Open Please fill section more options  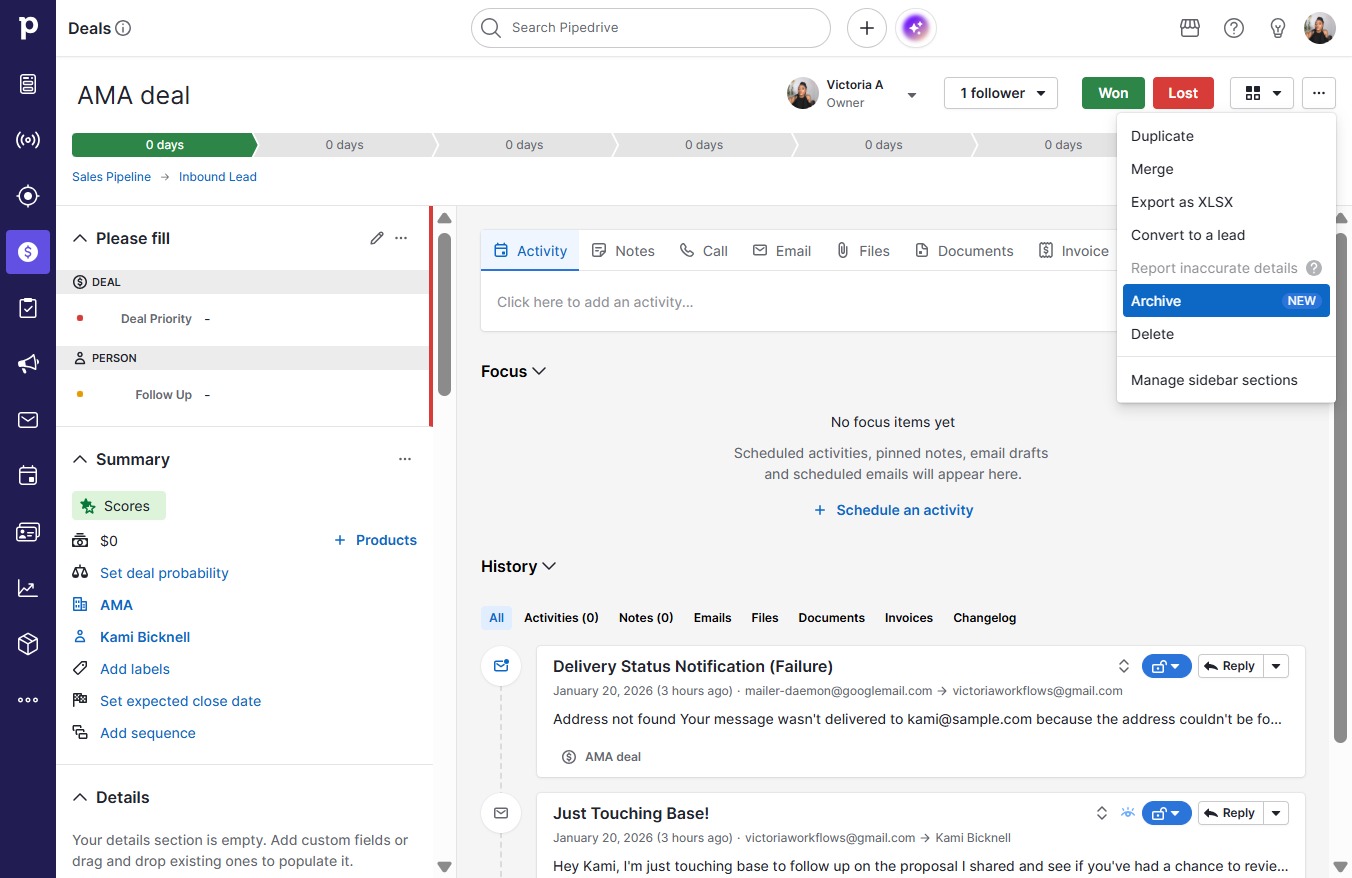click(x=401, y=238)
